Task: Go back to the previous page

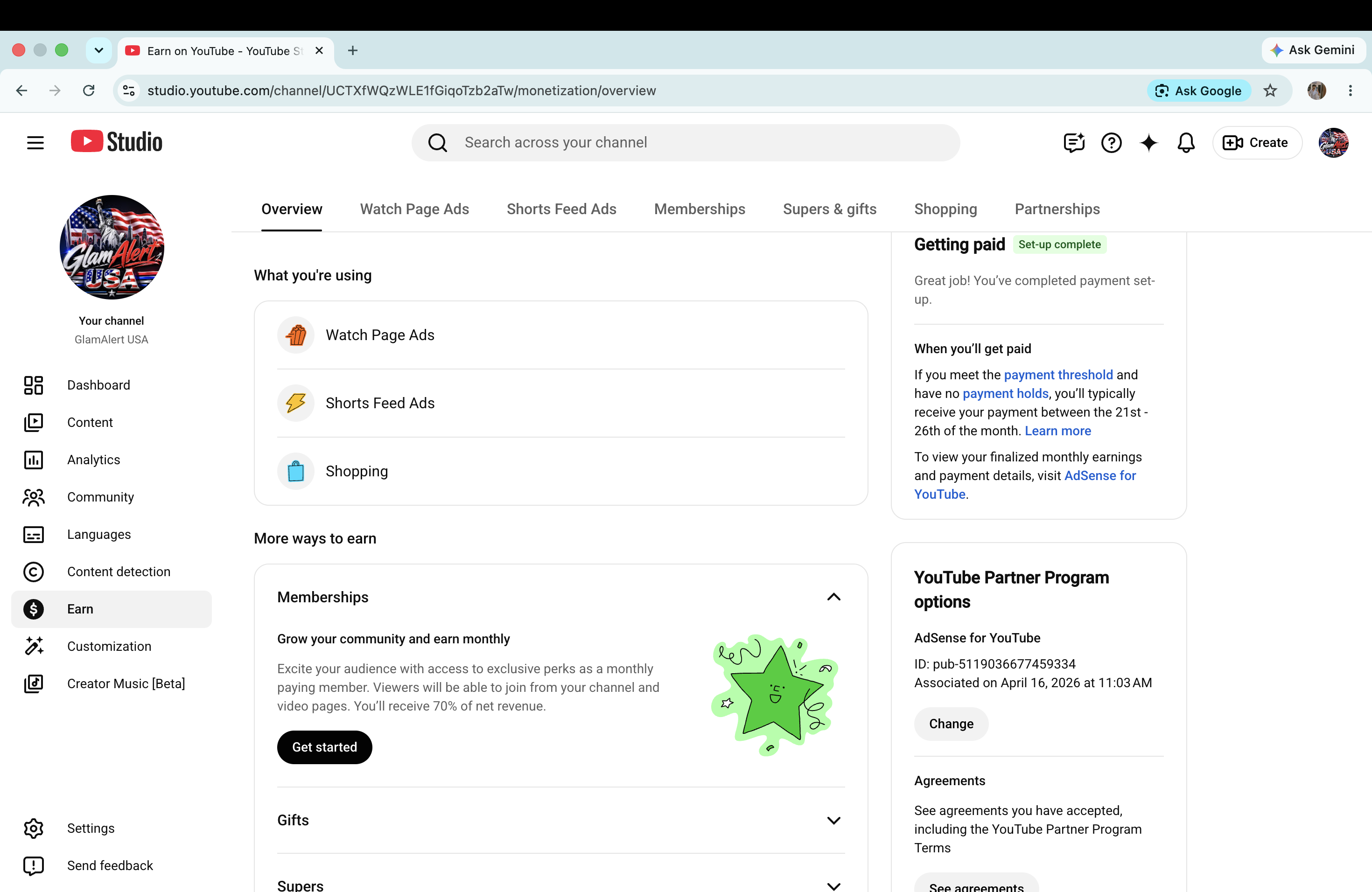Action: click(22, 91)
